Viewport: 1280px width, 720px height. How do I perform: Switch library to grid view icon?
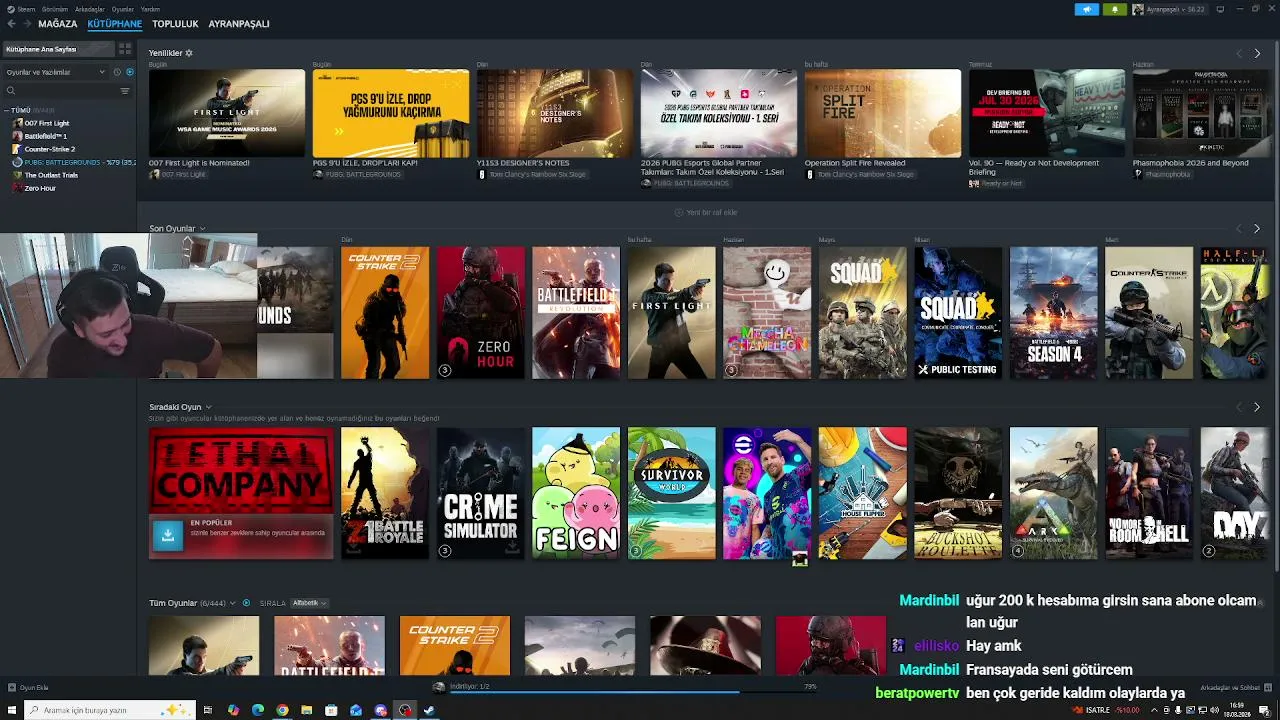pyautogui.click(x=125, y=49)
